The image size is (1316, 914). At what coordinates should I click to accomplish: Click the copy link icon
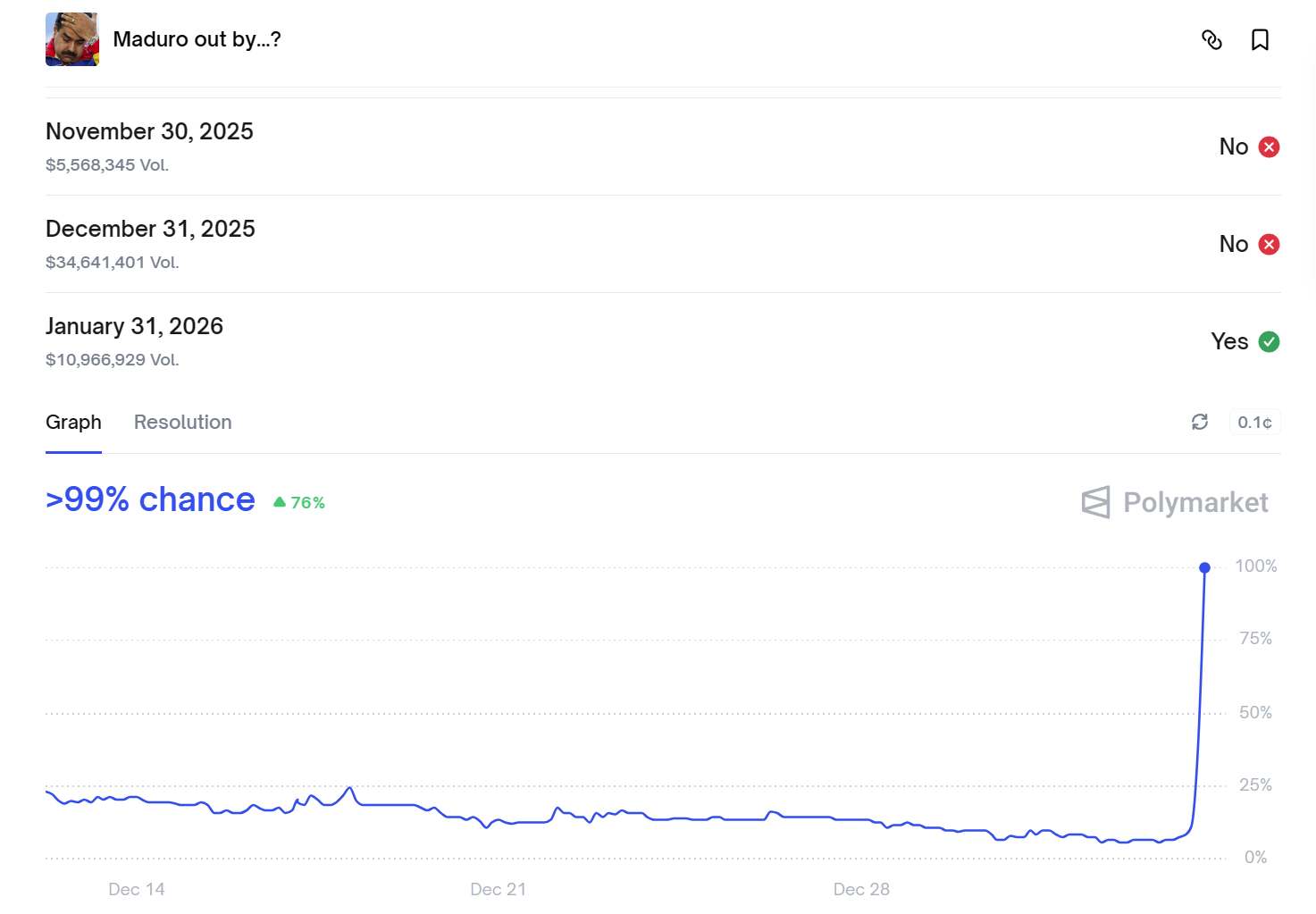[1211, 39]
